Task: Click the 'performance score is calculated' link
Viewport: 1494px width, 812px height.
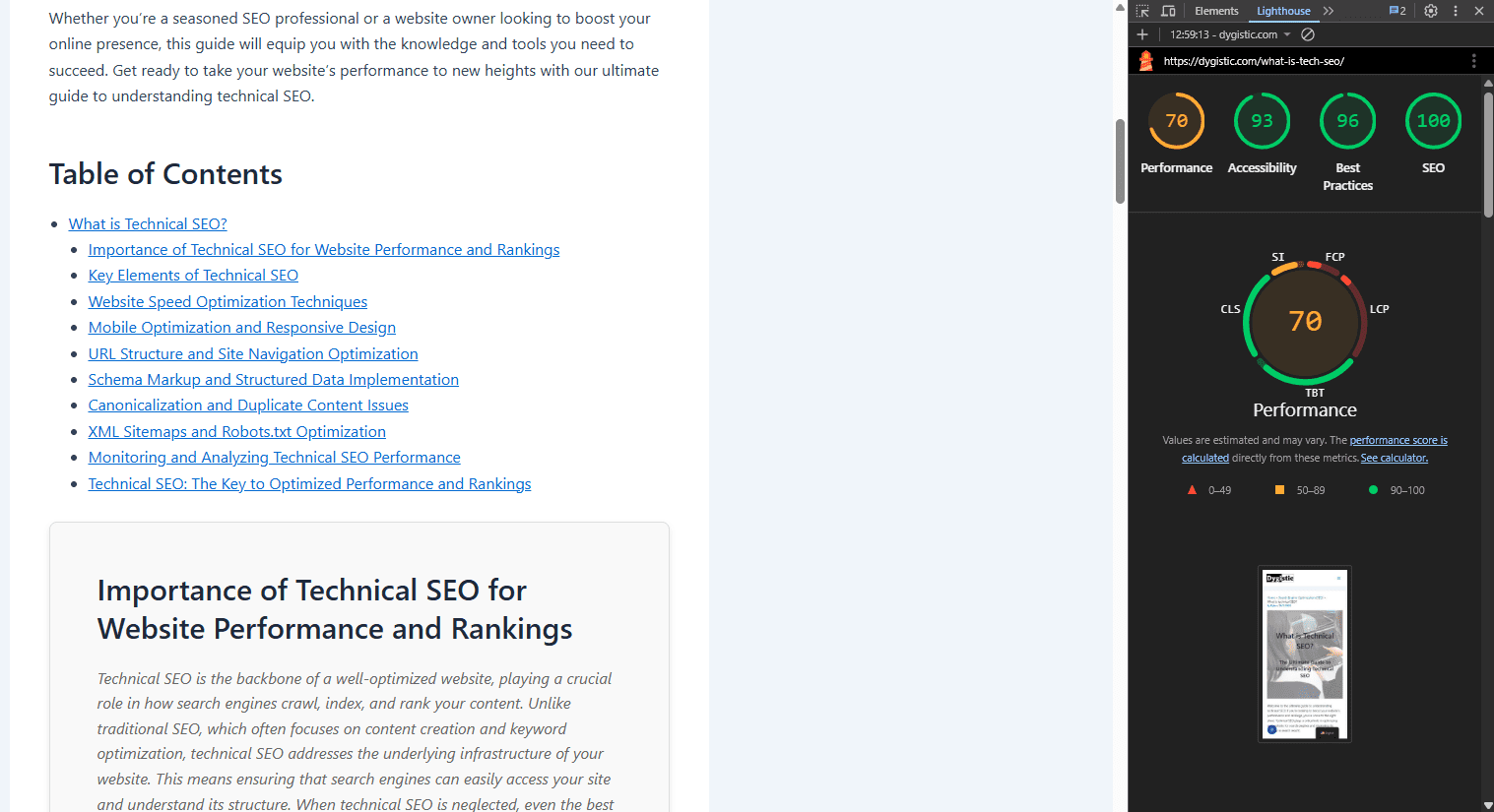Action: 1398,439
